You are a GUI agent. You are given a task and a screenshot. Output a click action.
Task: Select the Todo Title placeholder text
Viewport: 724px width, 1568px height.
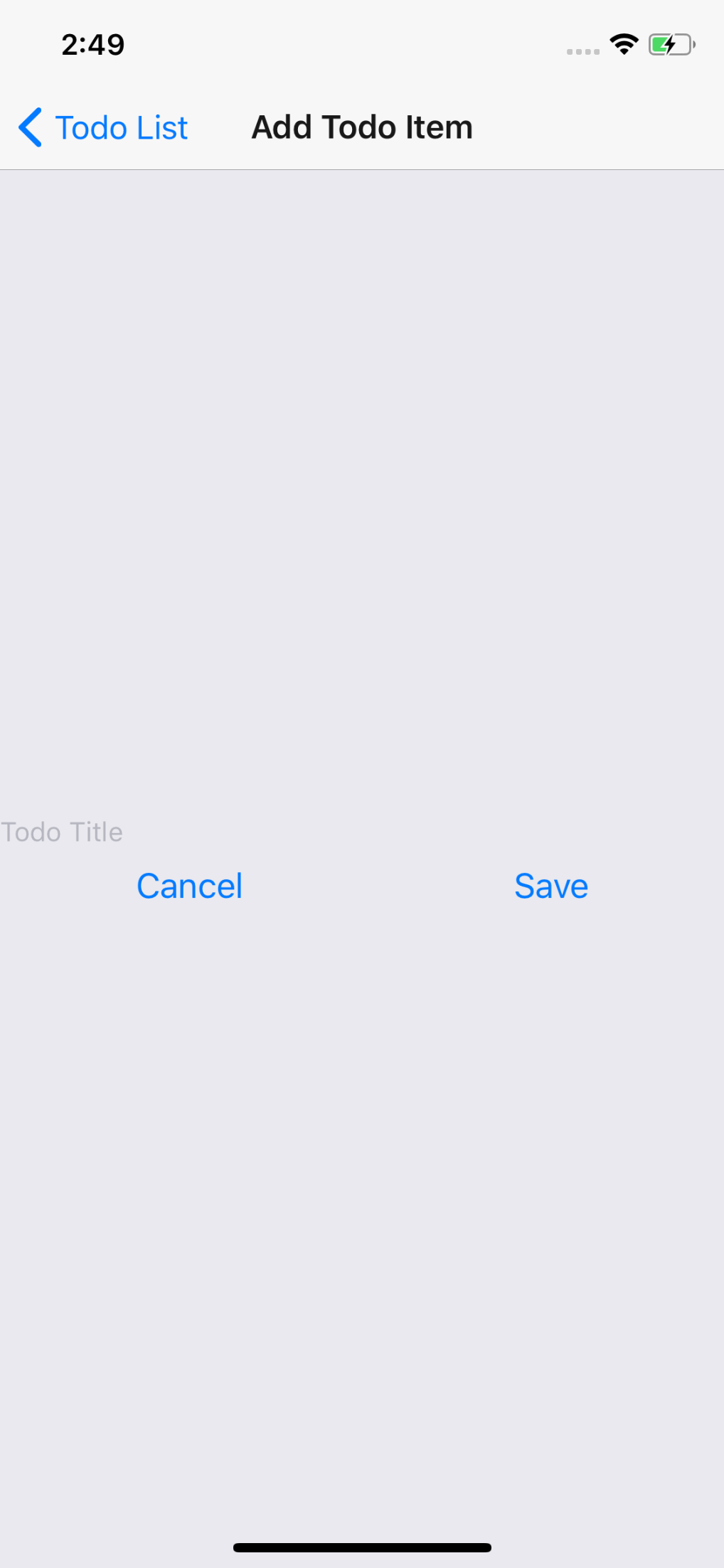pos(62,832)
